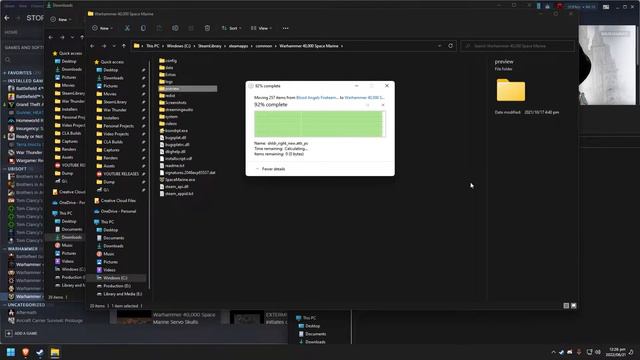Click steamapps in the address breadcrumb

[238, 46]
